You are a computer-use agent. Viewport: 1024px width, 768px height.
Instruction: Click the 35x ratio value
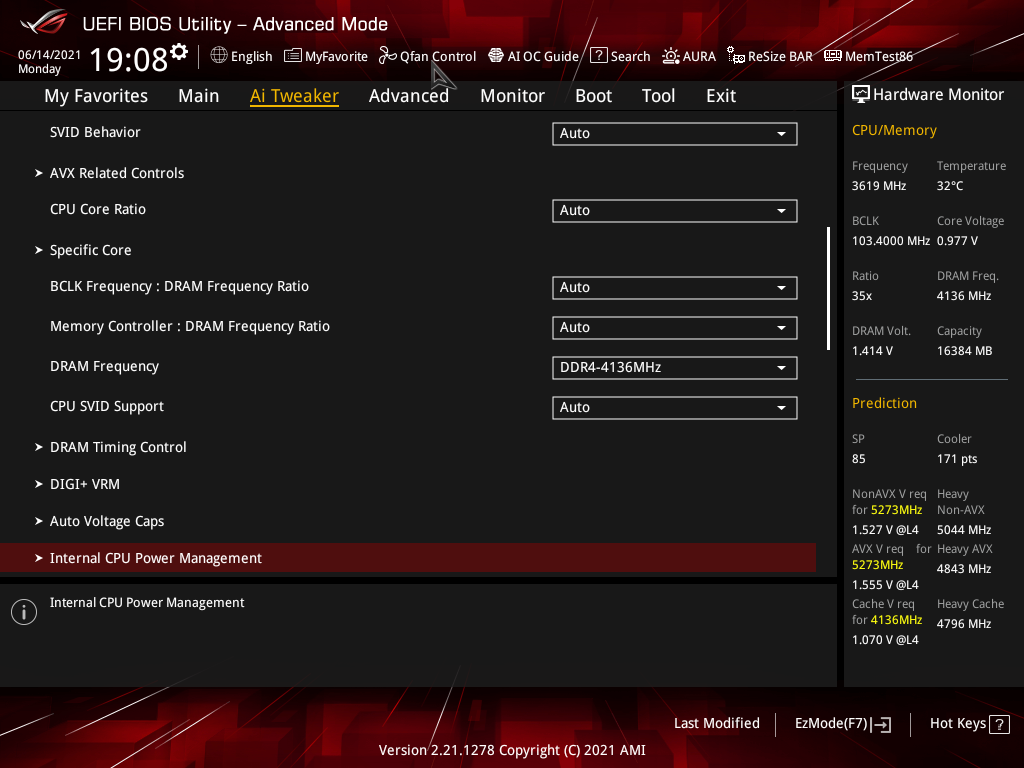862,296
